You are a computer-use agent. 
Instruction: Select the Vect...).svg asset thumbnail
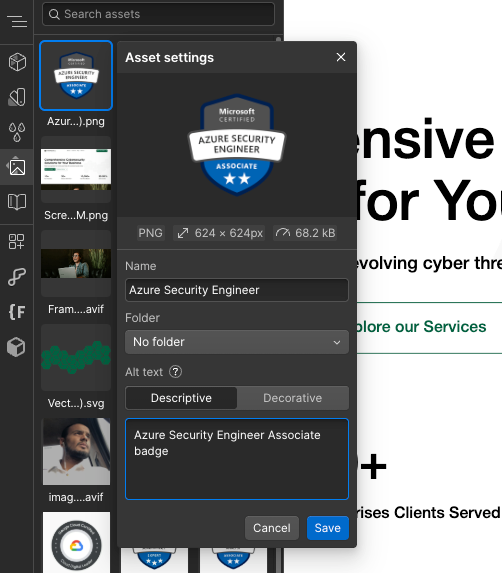76,357
